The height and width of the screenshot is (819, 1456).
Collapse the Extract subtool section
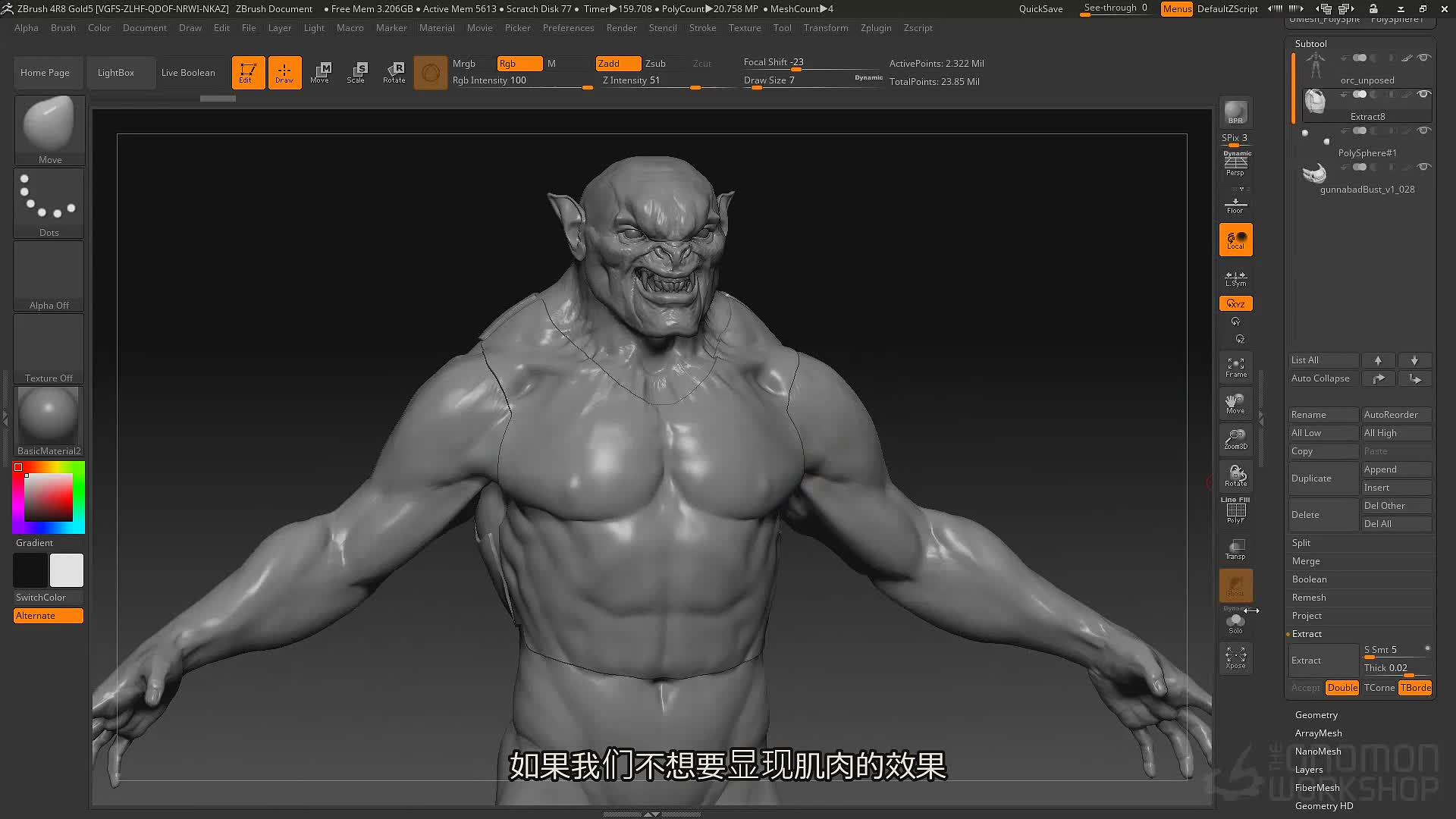click(x=1307, y=634)
